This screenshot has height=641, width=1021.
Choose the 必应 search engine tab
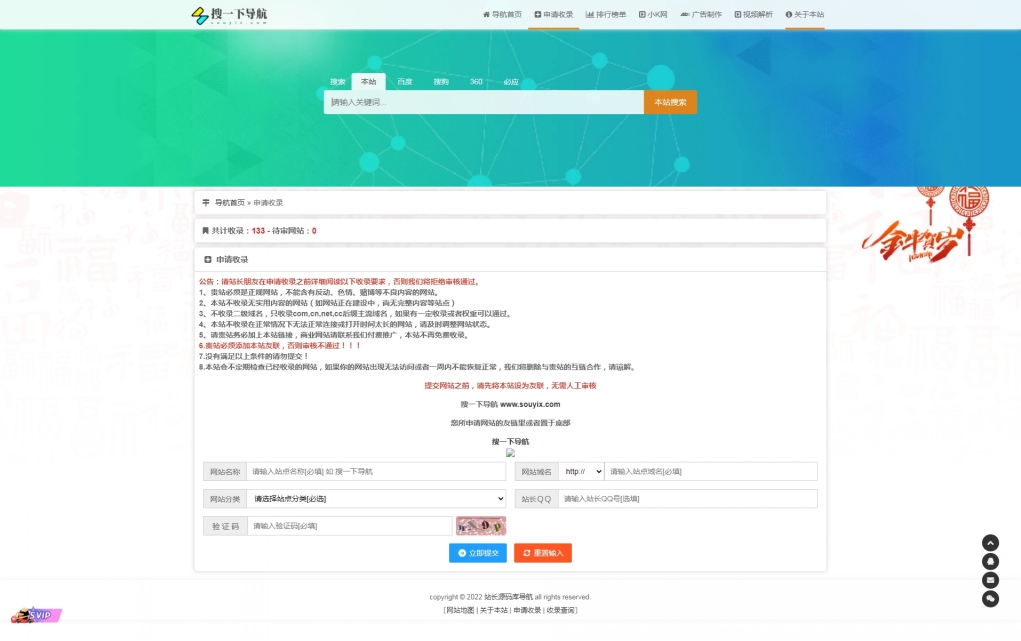coord(511,82)
